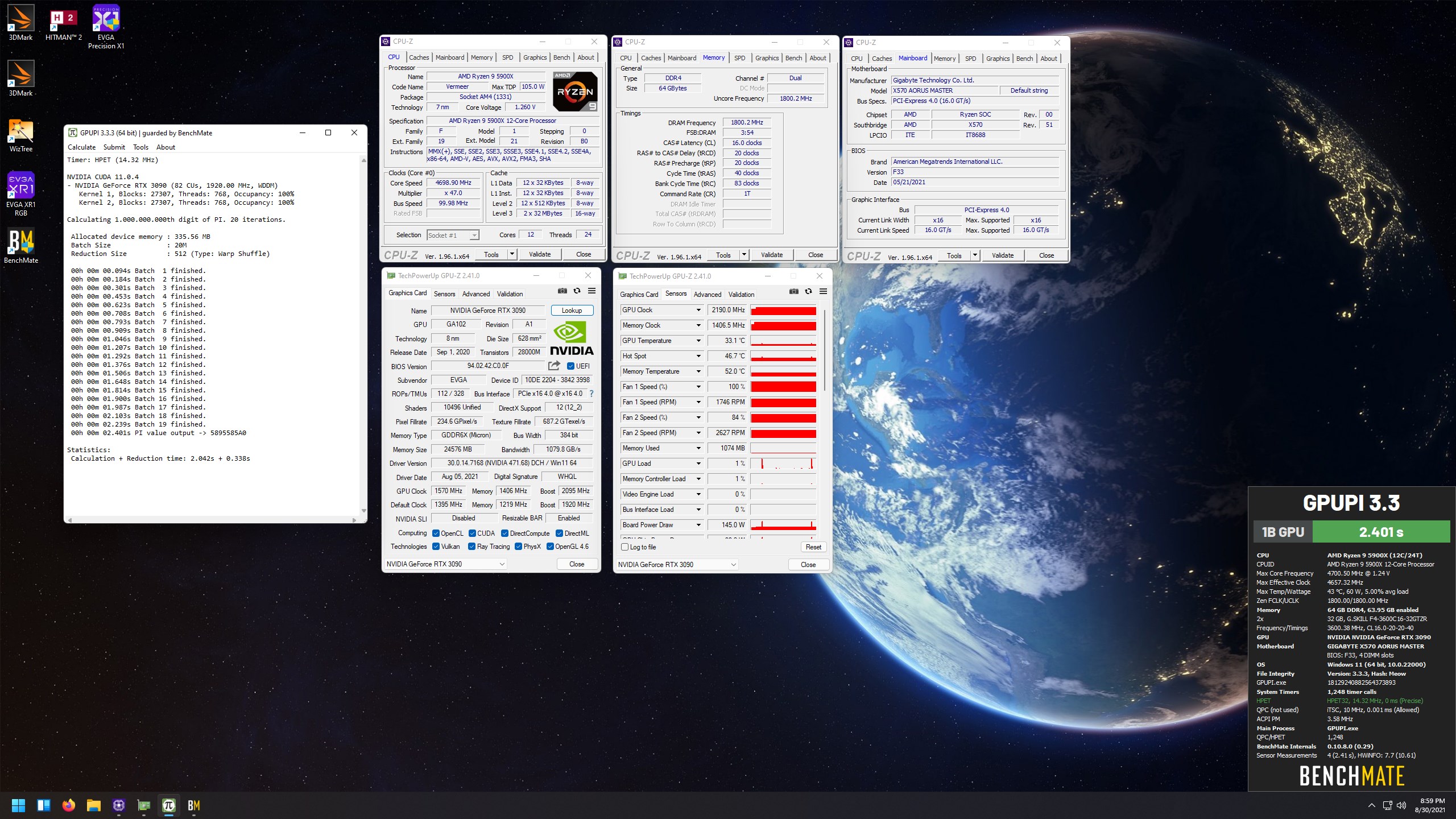Open the BenchMate desktop shortcut
Image resolution: width=1456 pixels, height=819 pixels.
pos(20,246)
